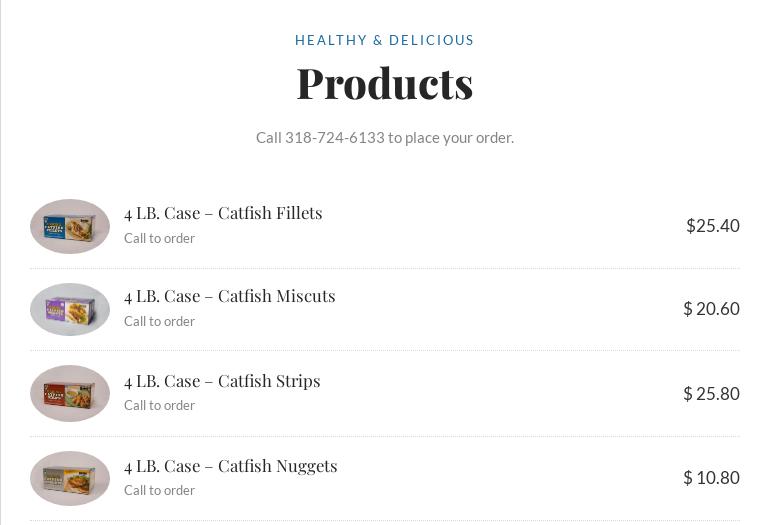Click "Call to order" under Catfish Strips
The height and width of the screenshot is (525, 770).
159,406
